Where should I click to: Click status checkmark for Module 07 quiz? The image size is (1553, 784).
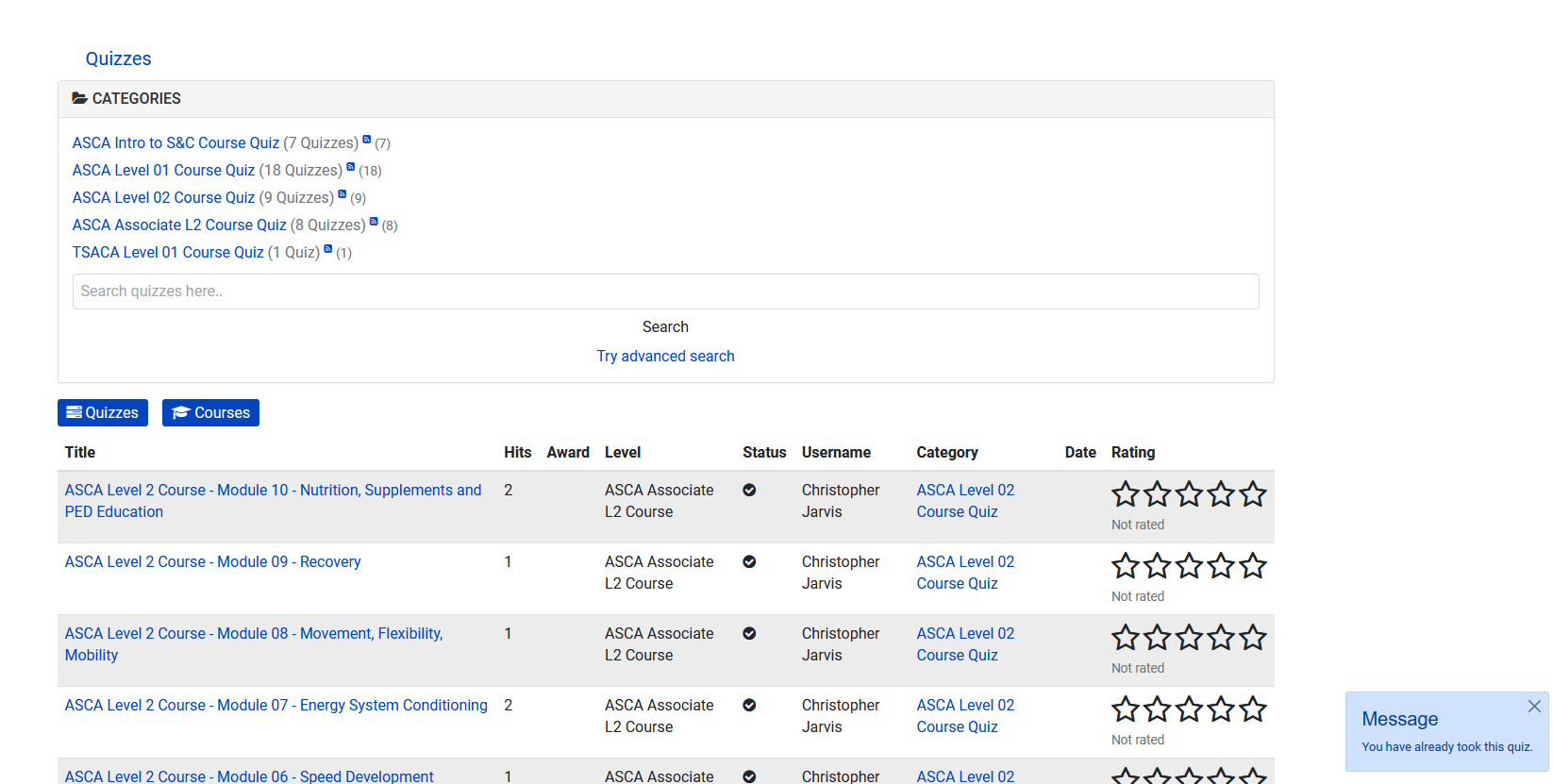[x=749, y=705]
